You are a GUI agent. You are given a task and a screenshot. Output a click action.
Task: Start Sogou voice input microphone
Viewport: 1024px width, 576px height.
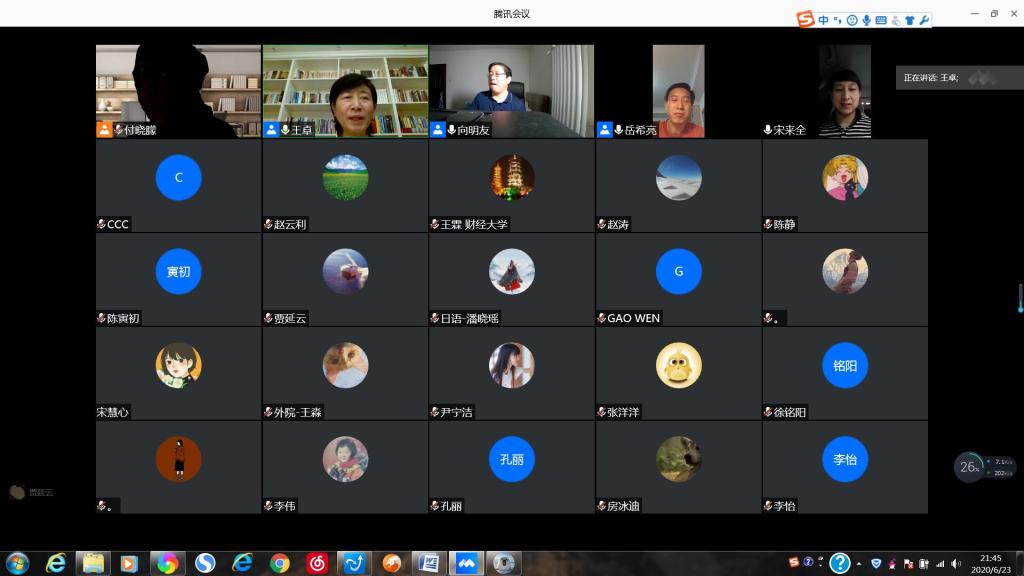pos(866,20)
